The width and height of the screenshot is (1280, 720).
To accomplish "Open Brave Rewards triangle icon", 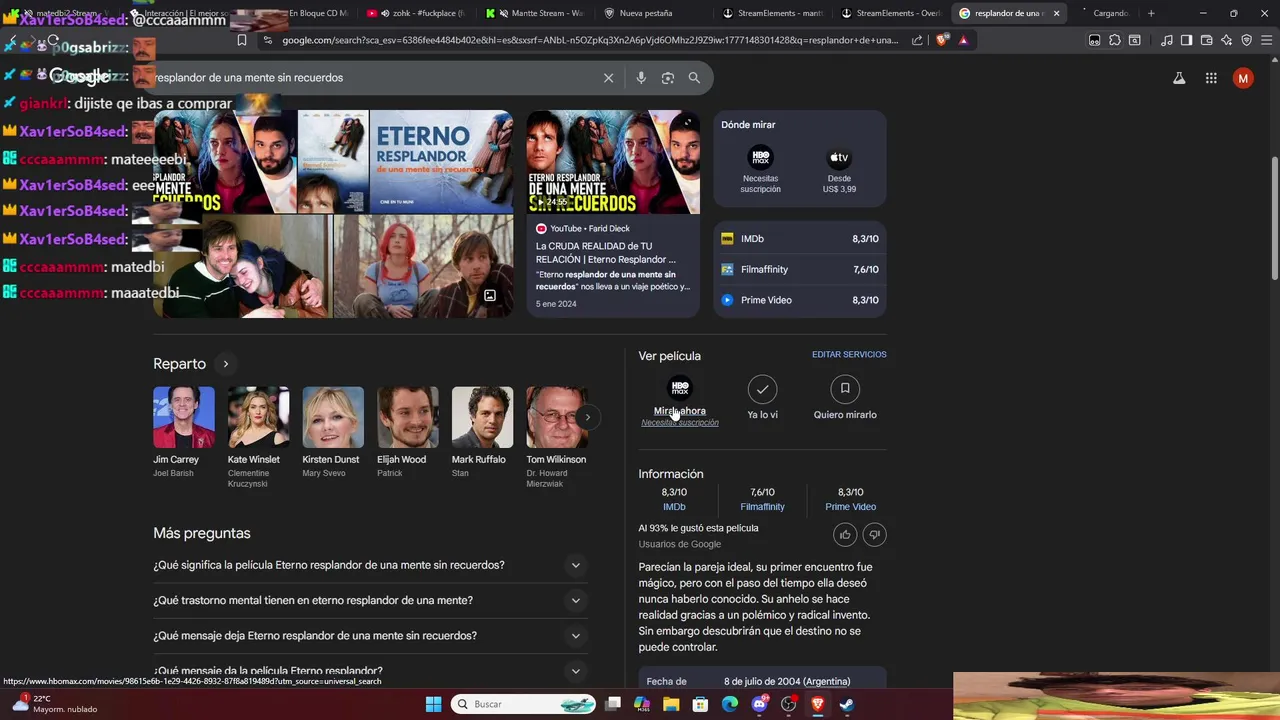I will (963, 40).
